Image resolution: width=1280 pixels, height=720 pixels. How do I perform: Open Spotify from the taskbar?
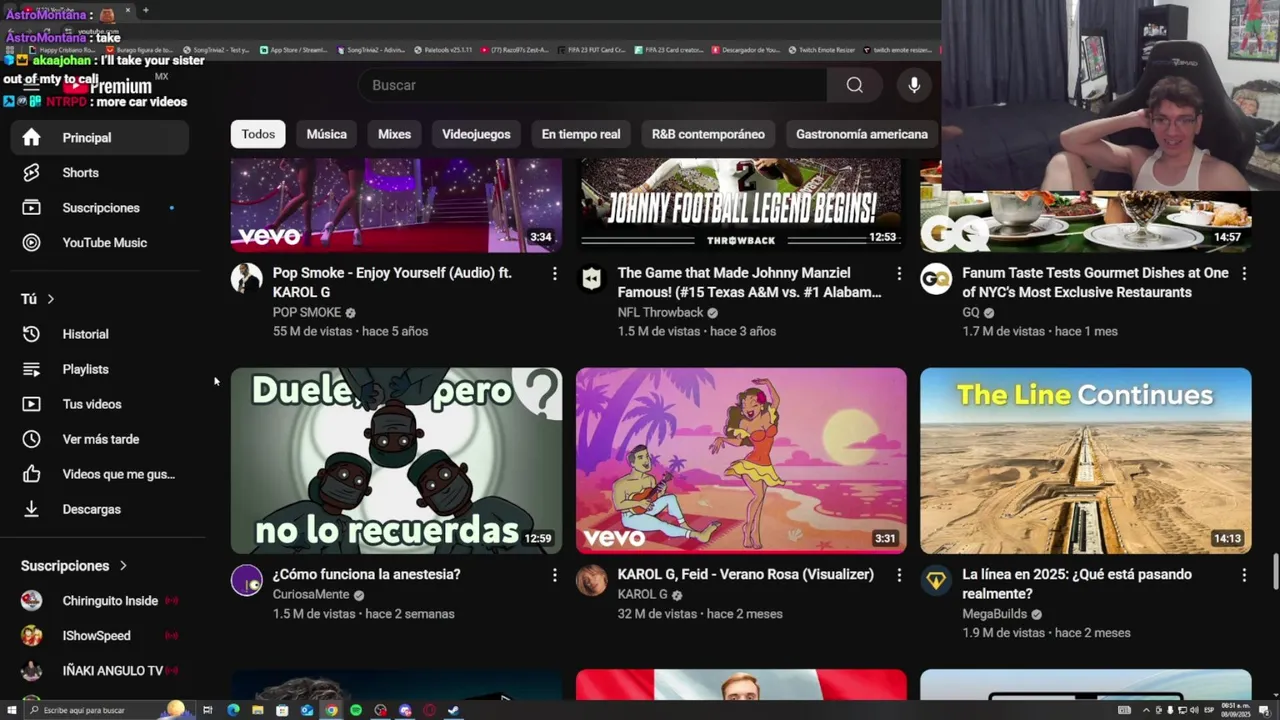(x=356, y=710)
